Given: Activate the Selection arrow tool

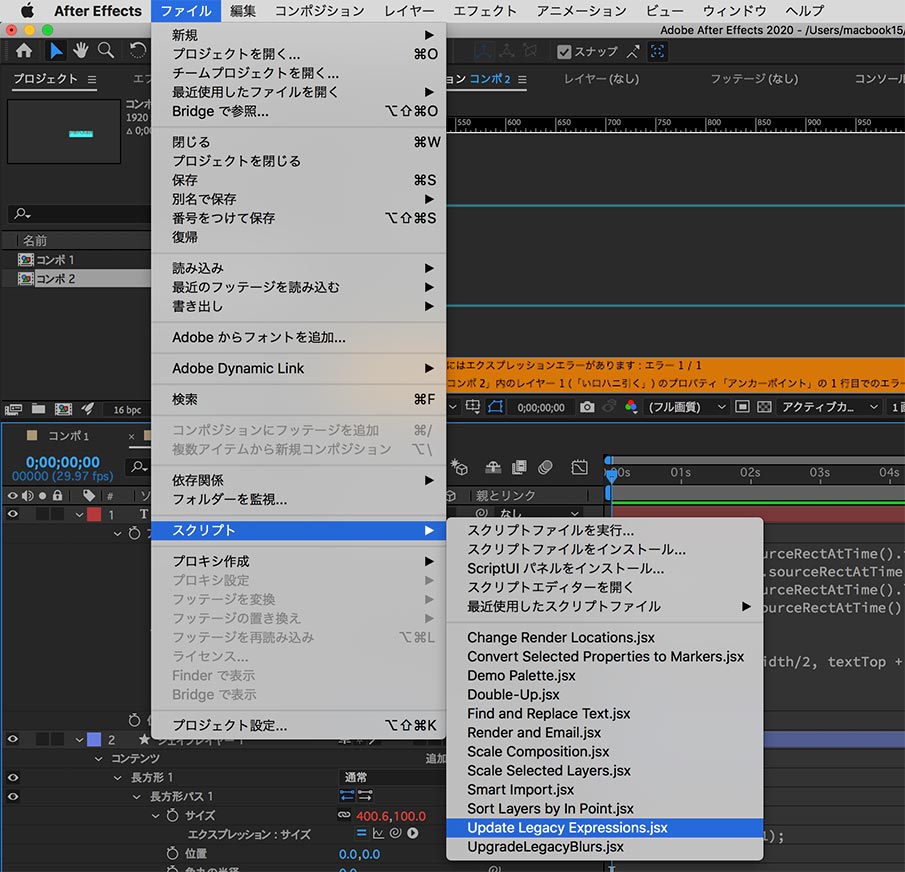Looking at the screenshot, I should pos(55,51).
